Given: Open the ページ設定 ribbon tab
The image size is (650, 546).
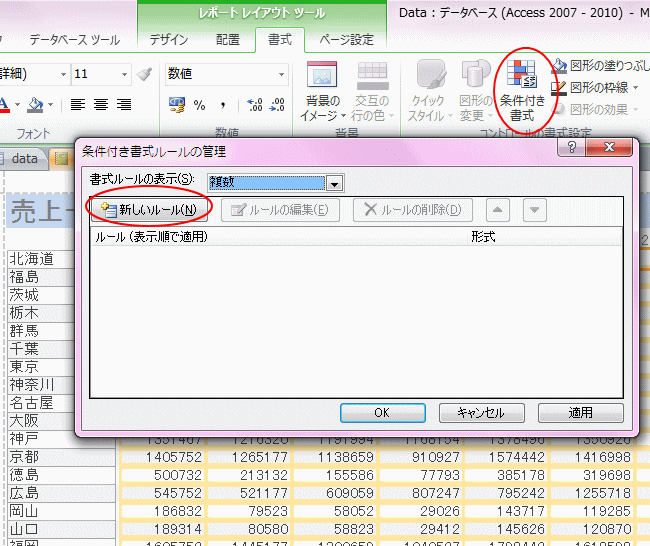Looking at the screenshot, I should [347, 40].
